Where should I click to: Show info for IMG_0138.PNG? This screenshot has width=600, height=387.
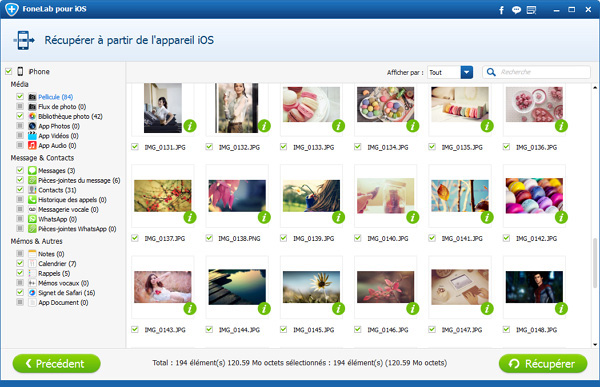(x=264, y=217)
